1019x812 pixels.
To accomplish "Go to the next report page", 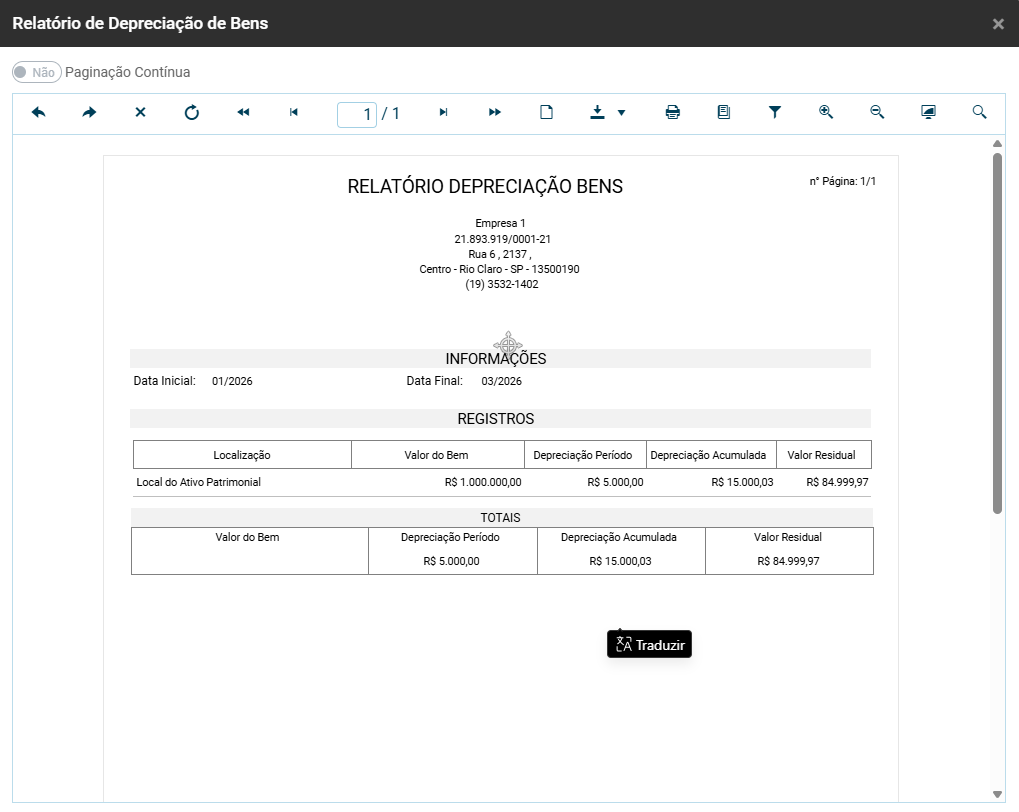I will click(x=444, y=113).
